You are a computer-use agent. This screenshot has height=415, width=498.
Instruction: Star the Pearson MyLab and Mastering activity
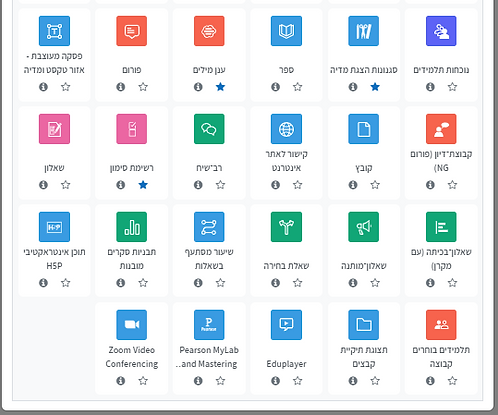pos(220,381)
